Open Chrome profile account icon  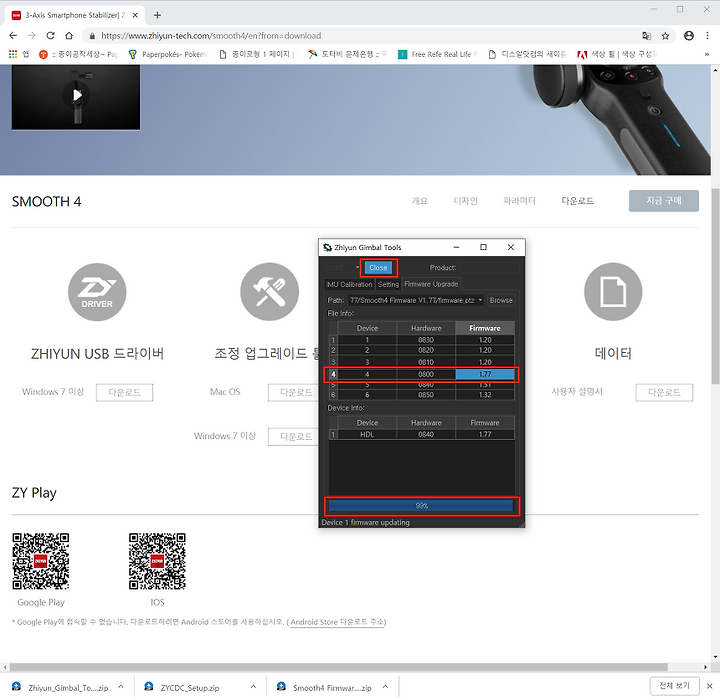click(x=688, y=35)
